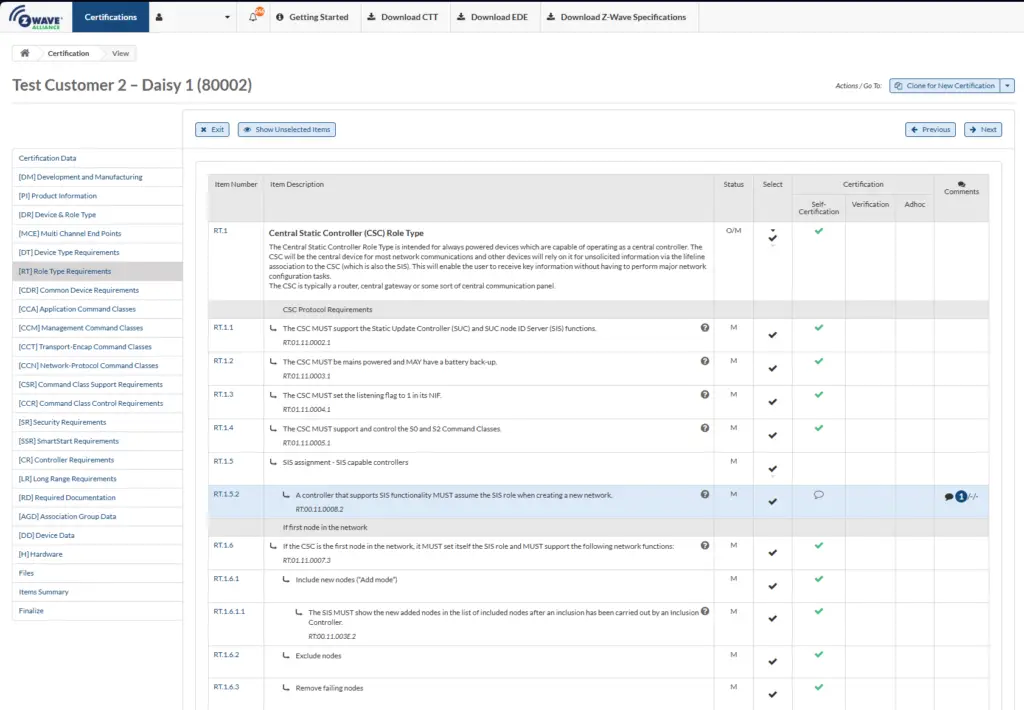Image resolution: width=1024 pixels, height=710 pixels.
Task: Expand the user account dropdown arrow
Action: coord(227,17)
